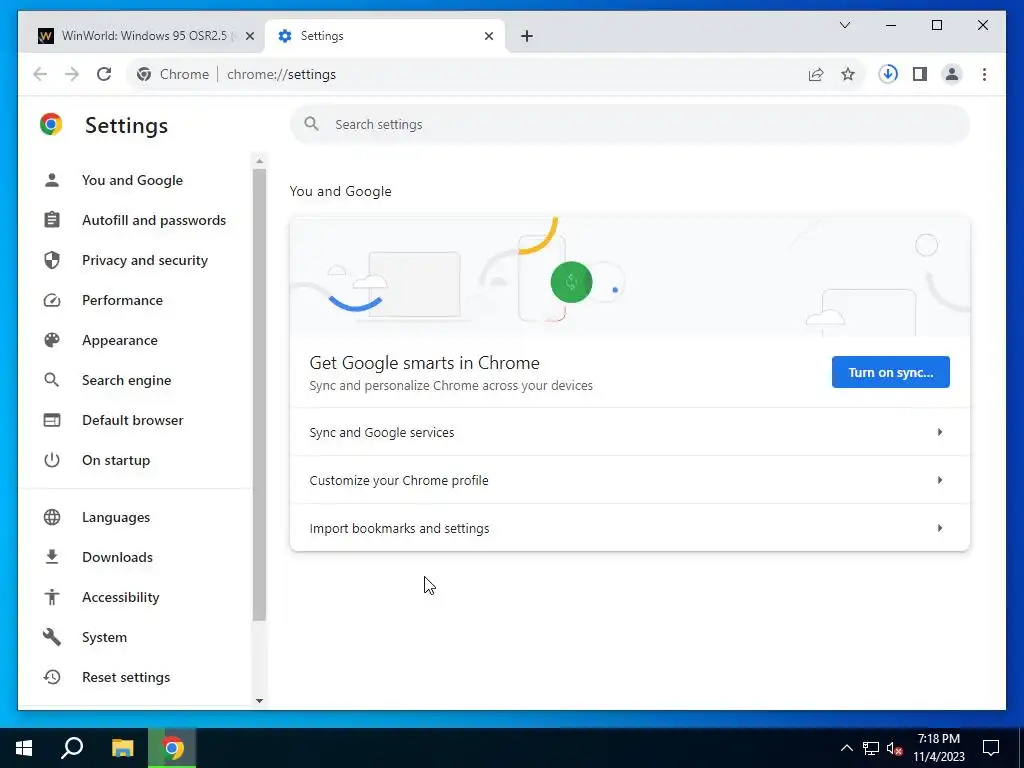Screen dimensions: 1024x768
Task: Open the Privacy and security section
Action: point(145,260)
